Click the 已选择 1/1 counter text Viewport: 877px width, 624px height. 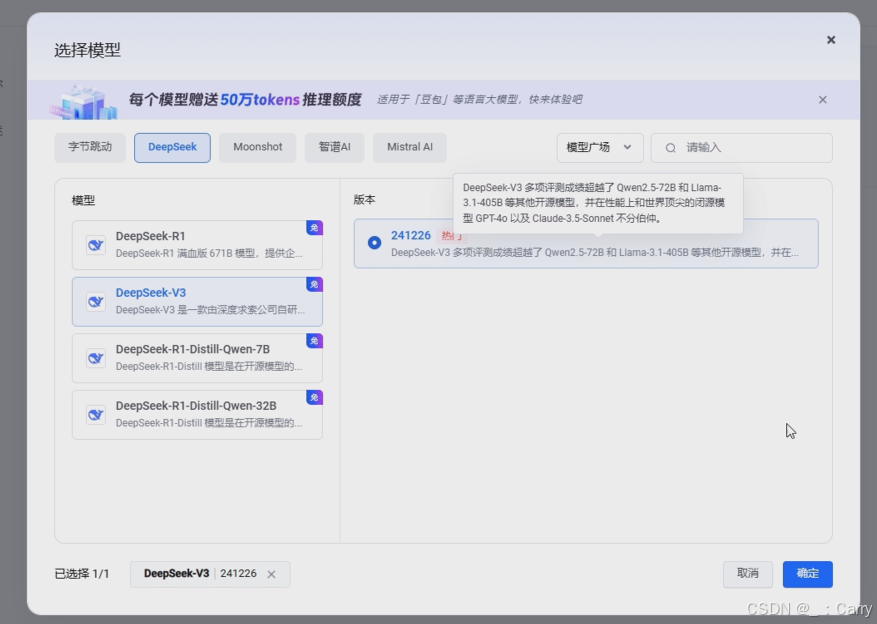pyautogui.click(x=82, y=574)
